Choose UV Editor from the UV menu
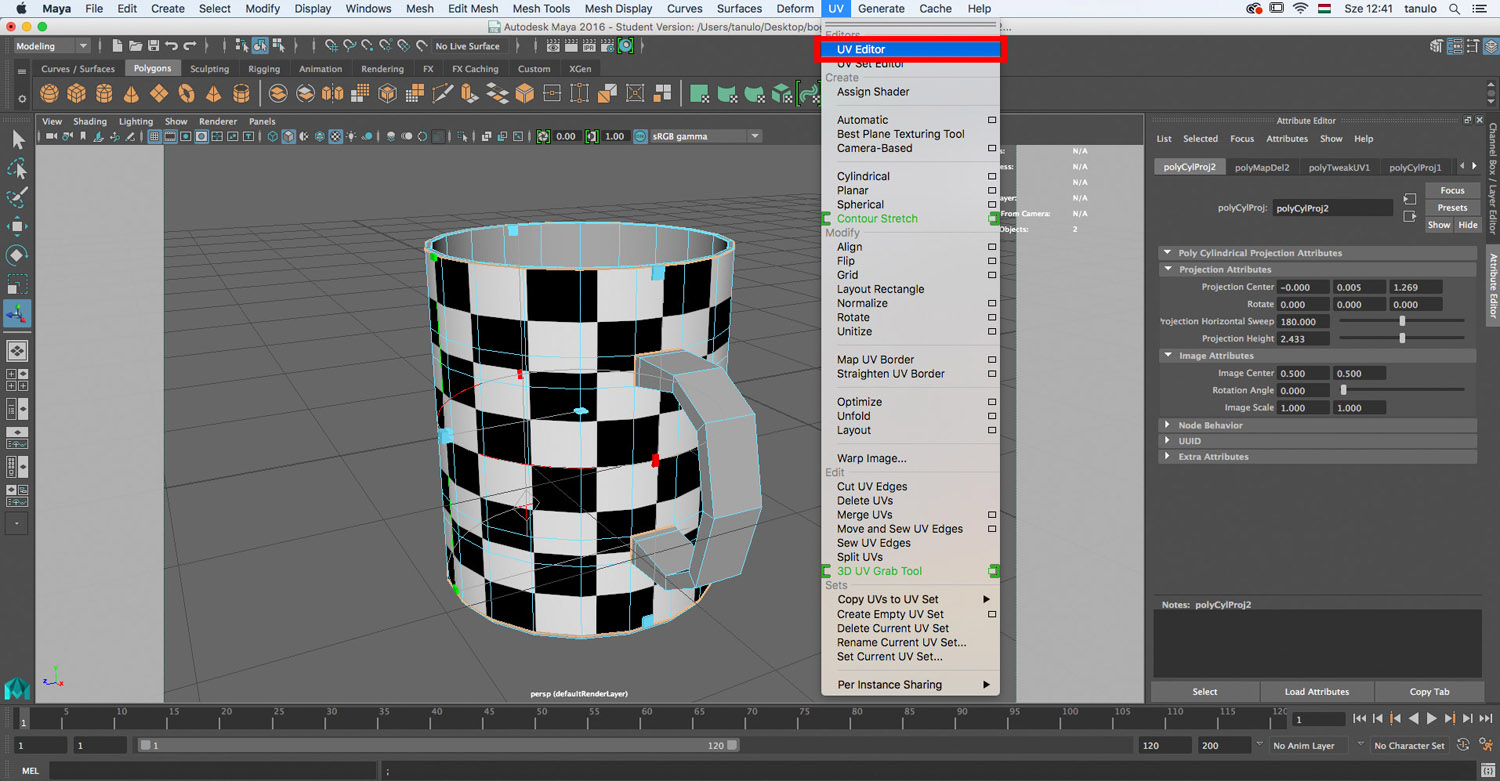Screen dimensions: 1500x781 tap(861, 49)
